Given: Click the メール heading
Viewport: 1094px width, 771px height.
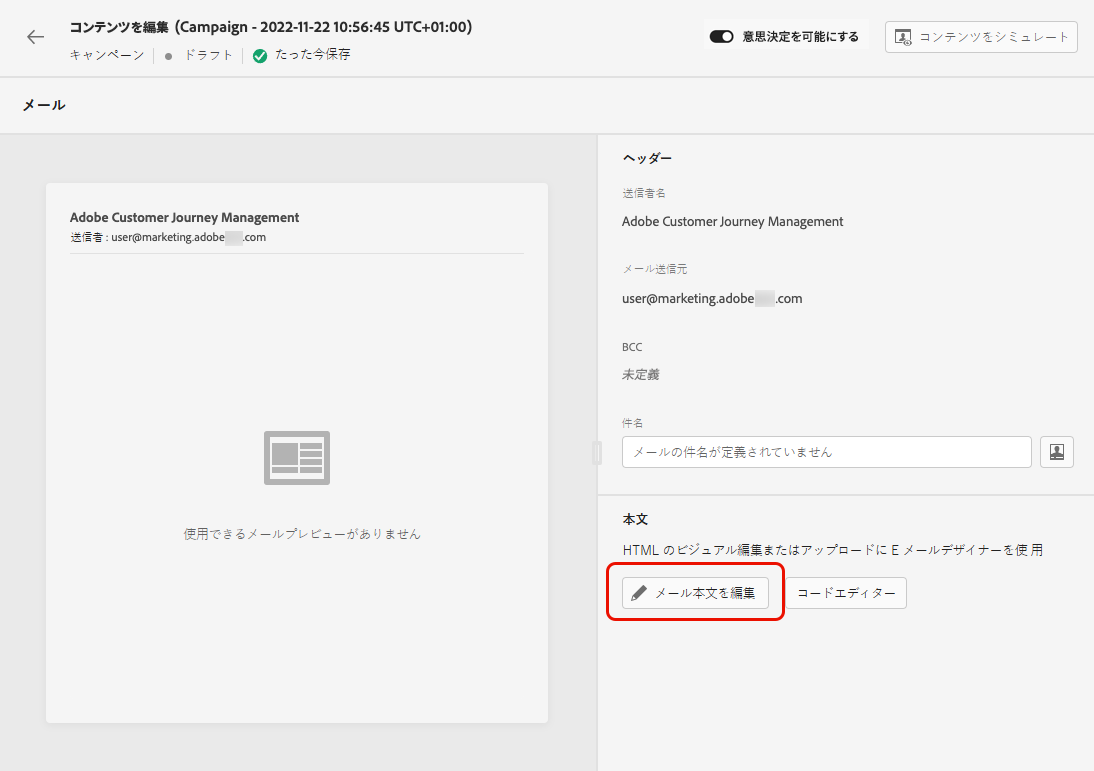Looking at the screenshot, I should click(x=44, y=105).
